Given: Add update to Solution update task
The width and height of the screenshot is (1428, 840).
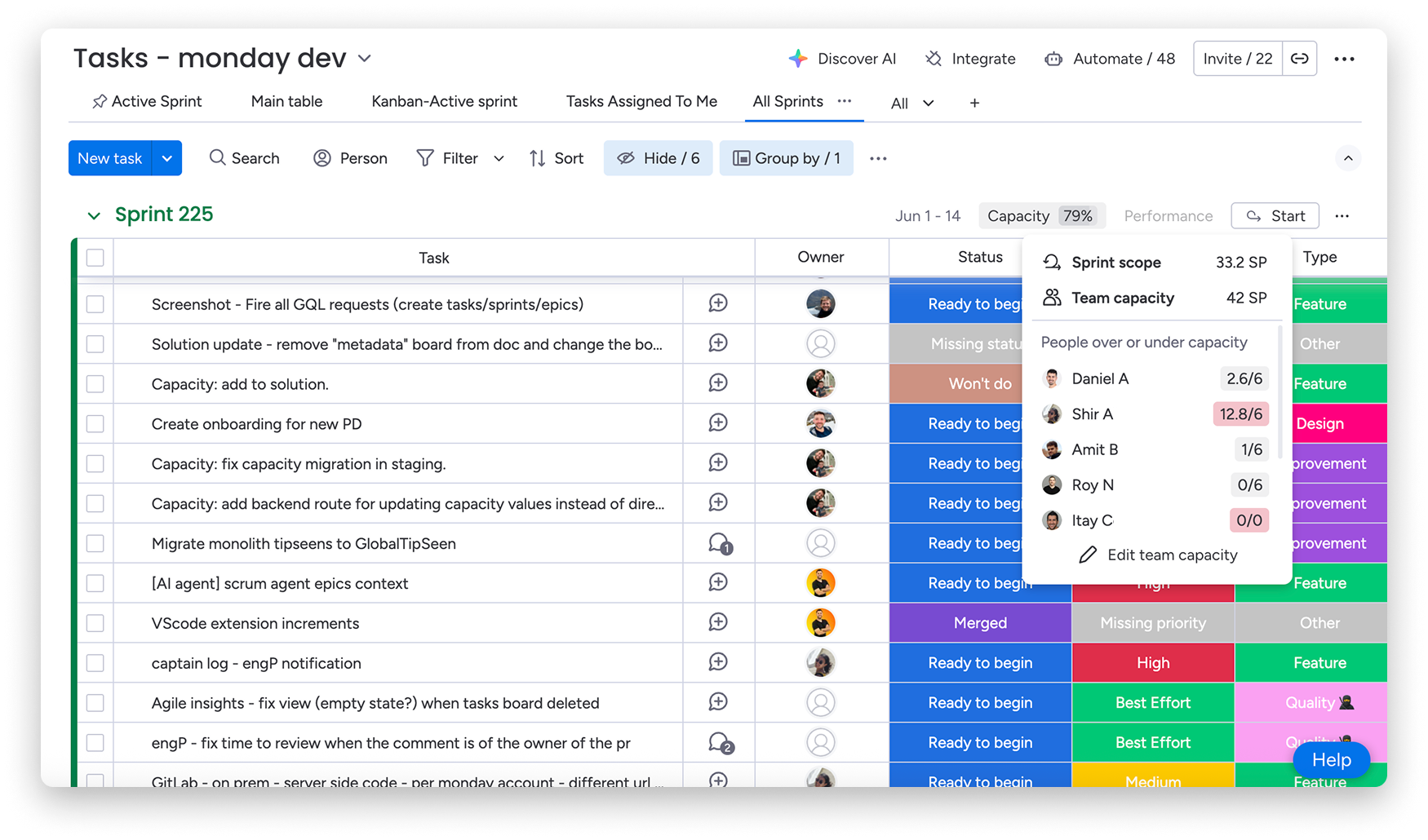Looking at the screenshot, I should pyautogui.click(x=718, y=343).
